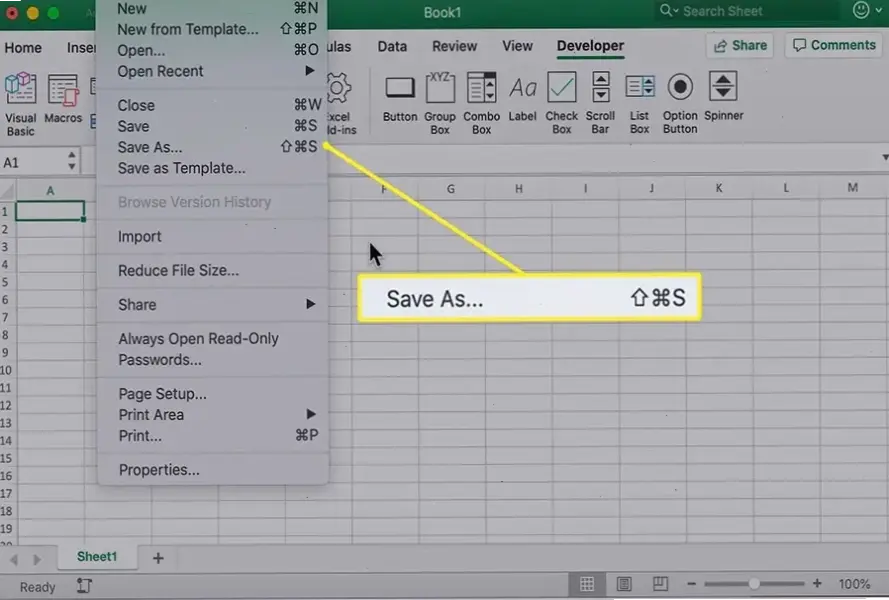Expand the formula bar arrow
Viewport: 889px width, 600px height.
(884, 157)
